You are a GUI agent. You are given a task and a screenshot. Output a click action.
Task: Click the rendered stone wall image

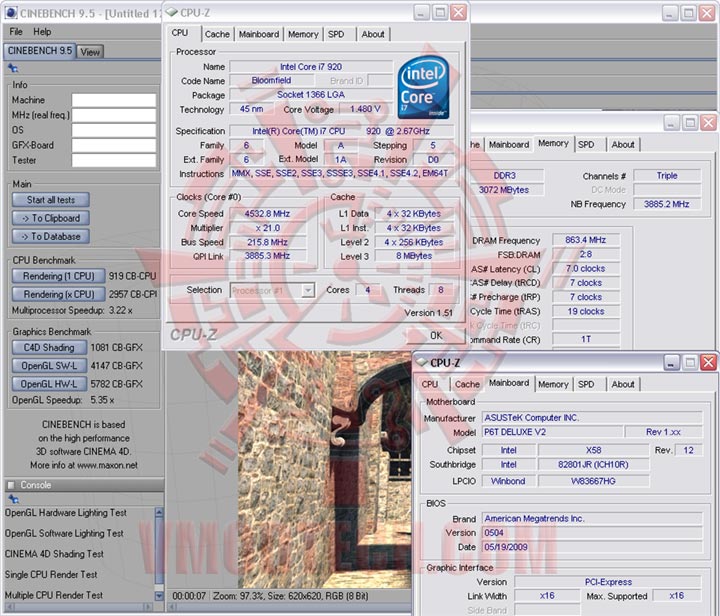coord(324,470)
